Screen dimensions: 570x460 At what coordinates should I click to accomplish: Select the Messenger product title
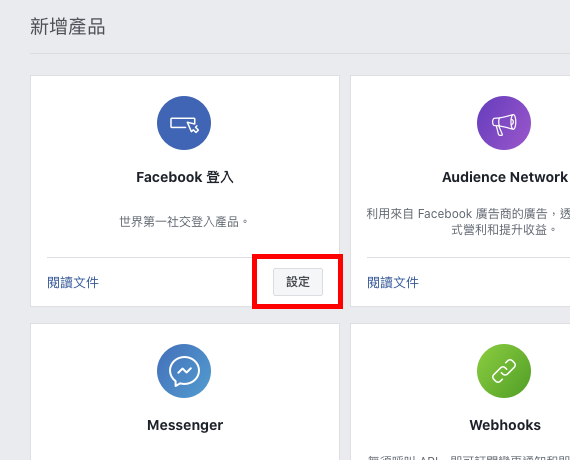pyautogui.click(x=185, y=425)
